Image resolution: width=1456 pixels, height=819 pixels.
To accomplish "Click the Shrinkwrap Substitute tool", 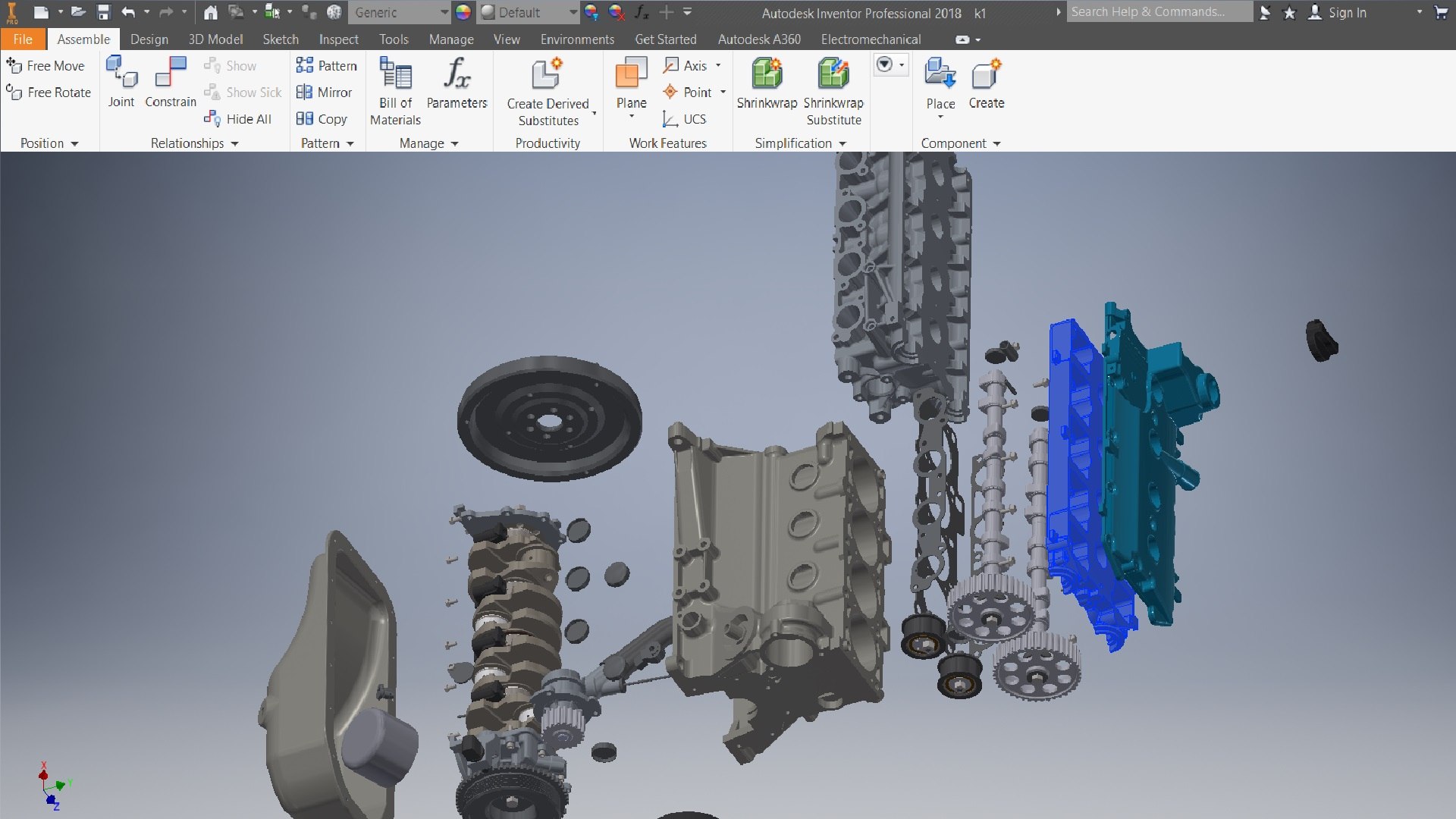I will [833, 91].
